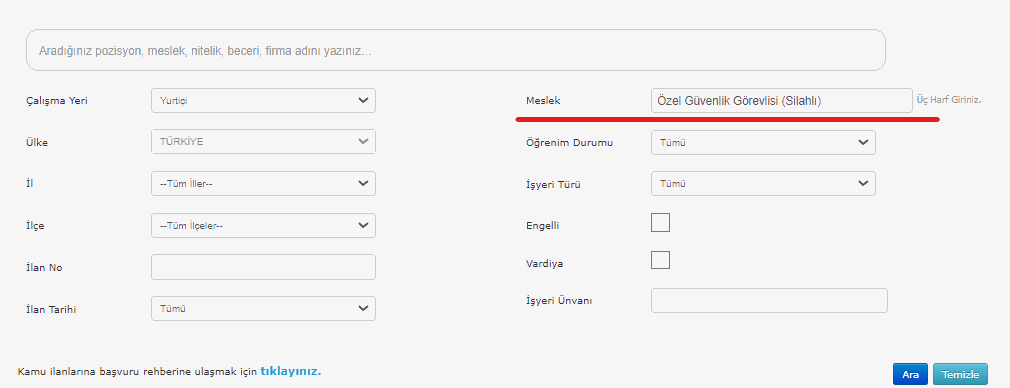
Task: Open the İlan Tarihi dropdown
Action: pos(263,309)
